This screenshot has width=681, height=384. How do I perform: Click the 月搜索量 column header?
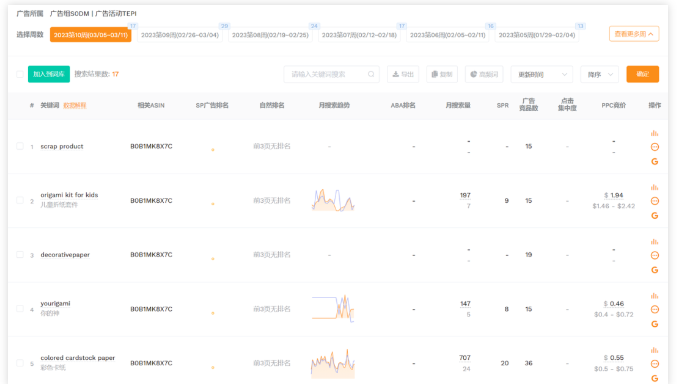(x=458, y=105)
